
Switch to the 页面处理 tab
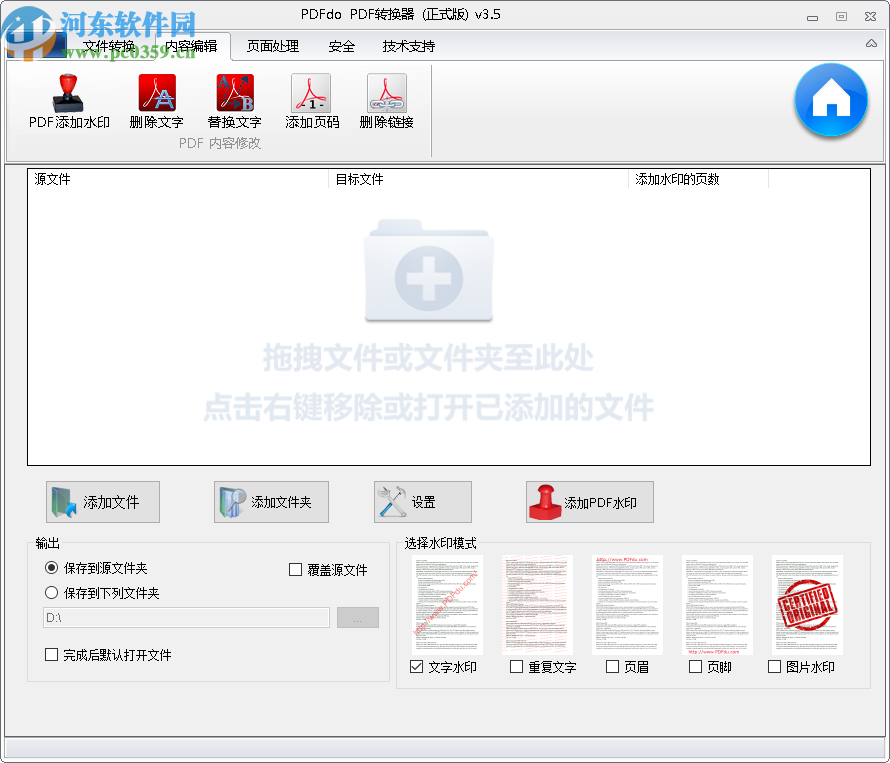coord(273,46)
